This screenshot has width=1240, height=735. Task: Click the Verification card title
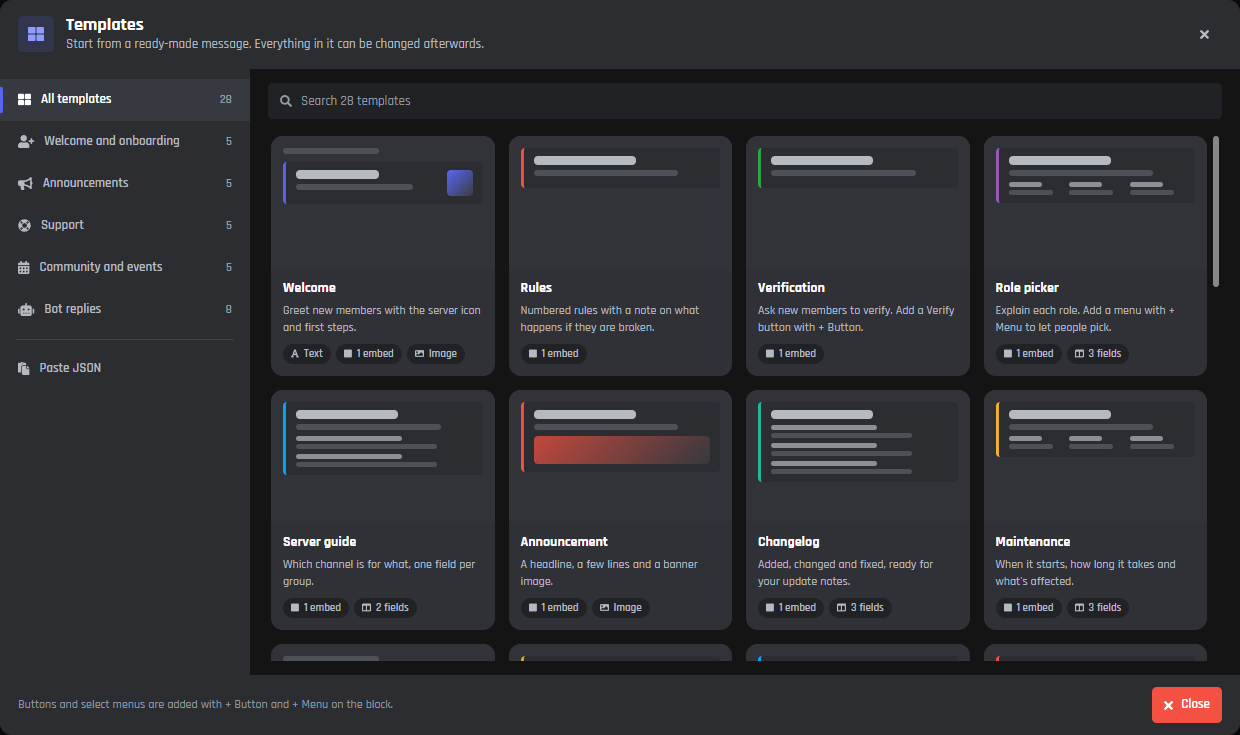click(x=791, y=288)
